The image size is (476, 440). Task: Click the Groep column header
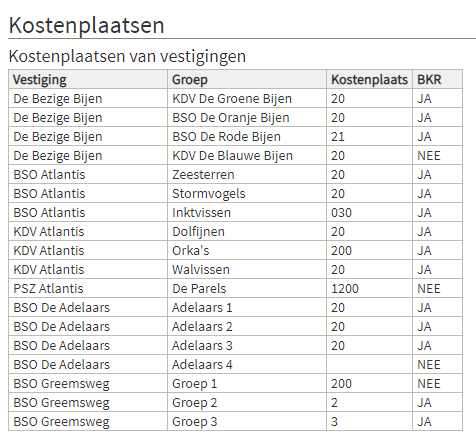click(x=247, y=79)
